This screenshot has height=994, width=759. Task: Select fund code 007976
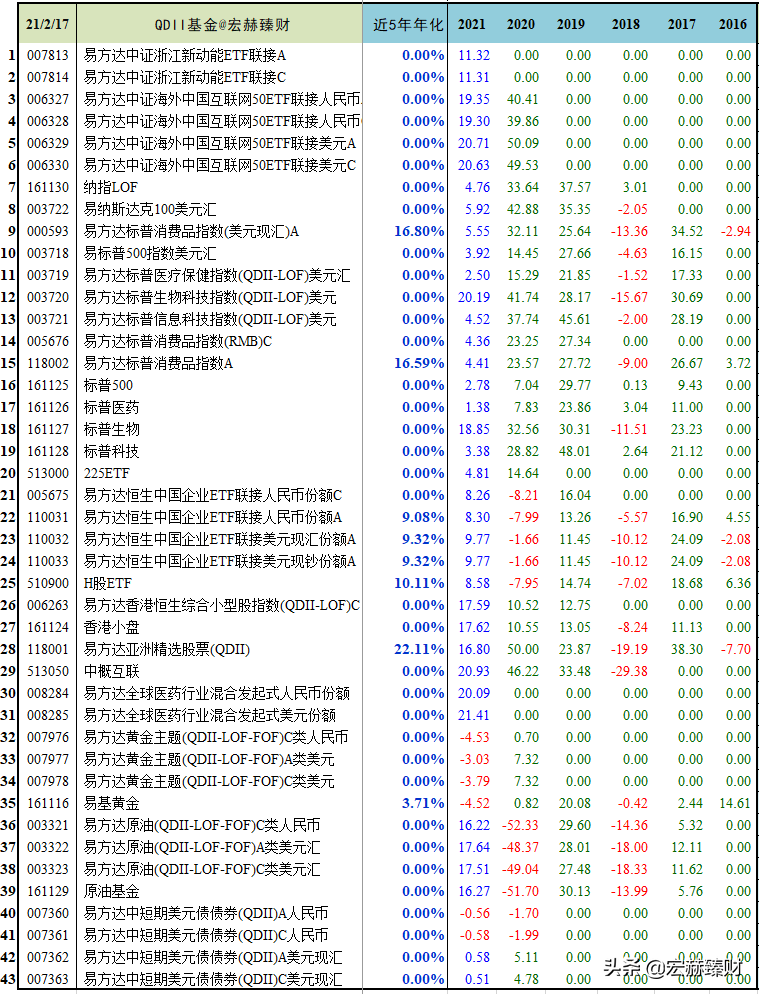48,737
